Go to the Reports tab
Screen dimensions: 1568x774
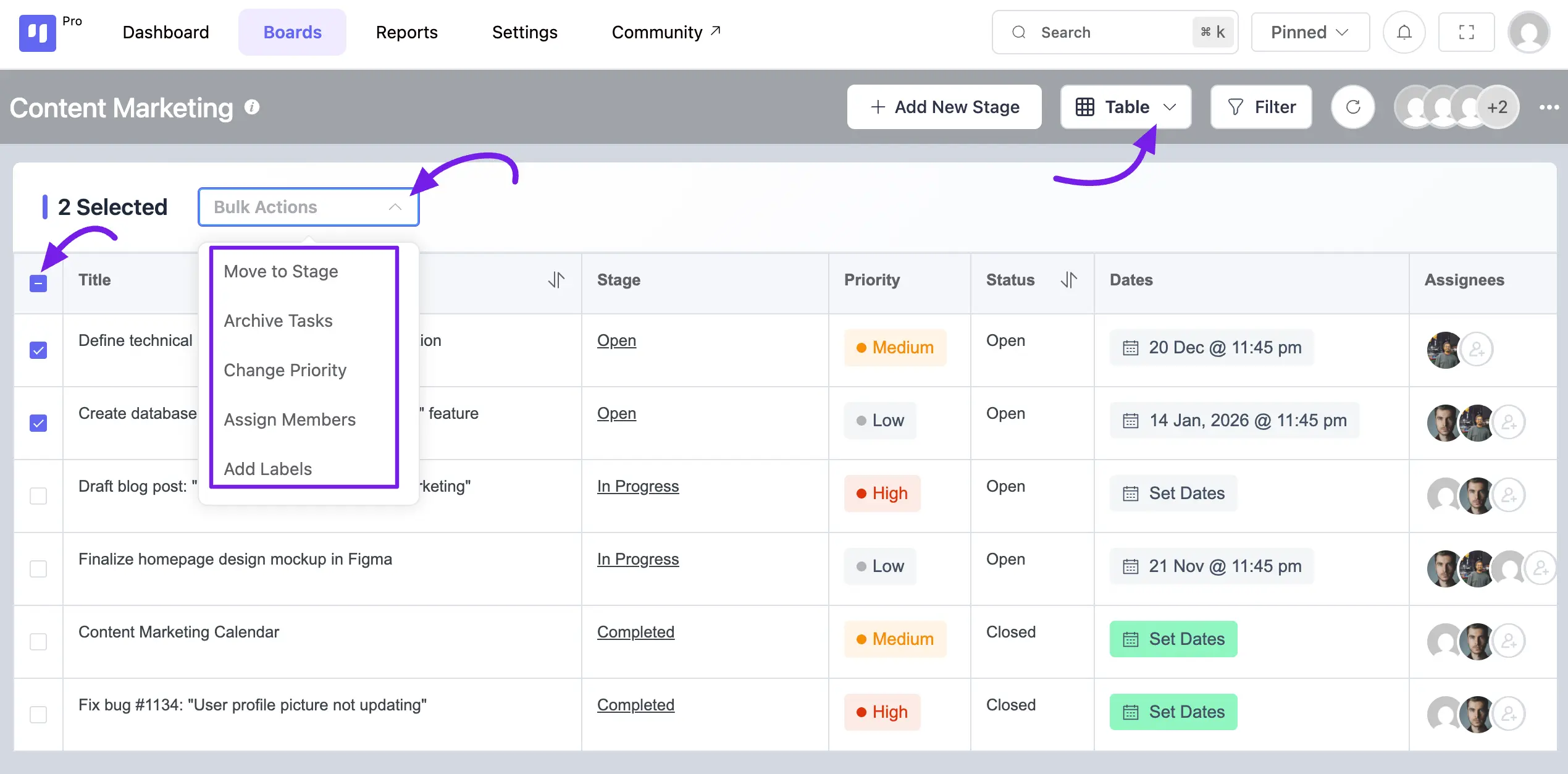[x=406, y=32]
